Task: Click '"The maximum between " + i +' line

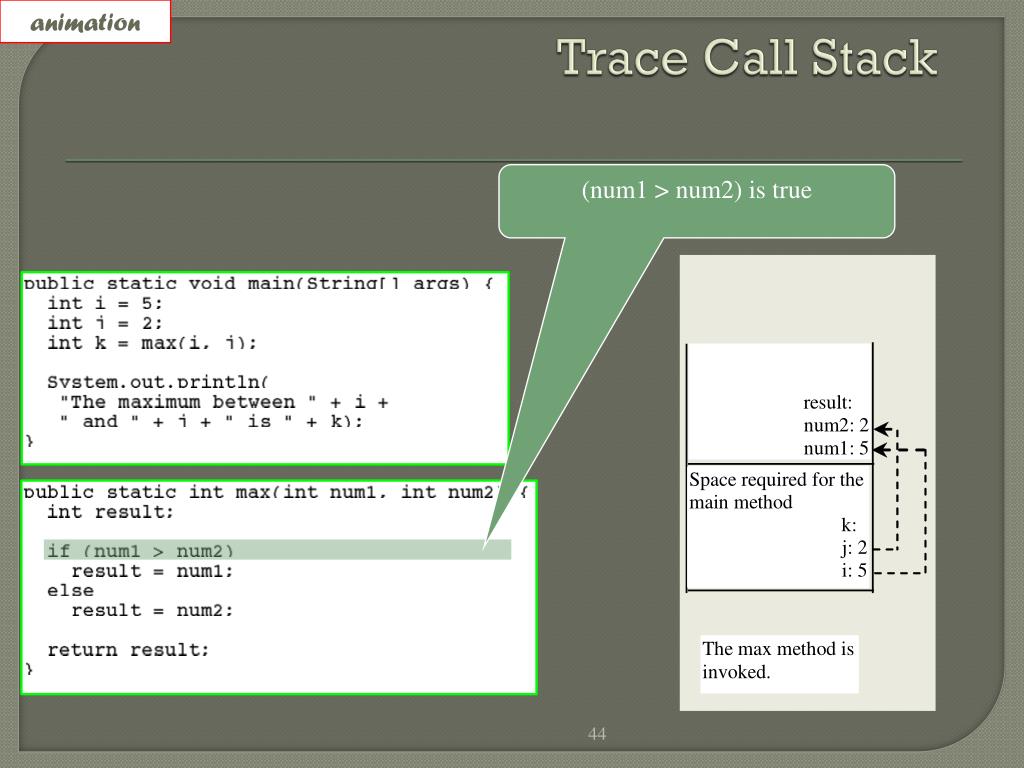Action: tap(223, 402)
